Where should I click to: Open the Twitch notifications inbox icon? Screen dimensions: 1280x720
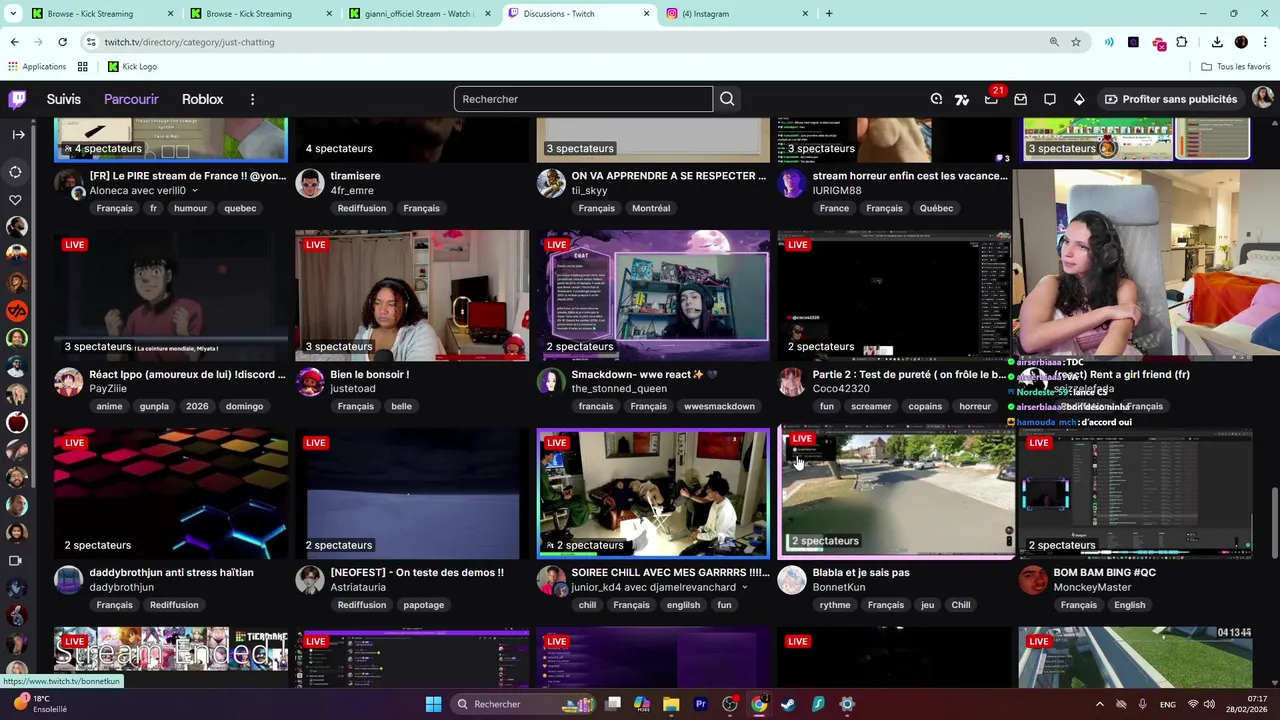(x=1020, y=99)
